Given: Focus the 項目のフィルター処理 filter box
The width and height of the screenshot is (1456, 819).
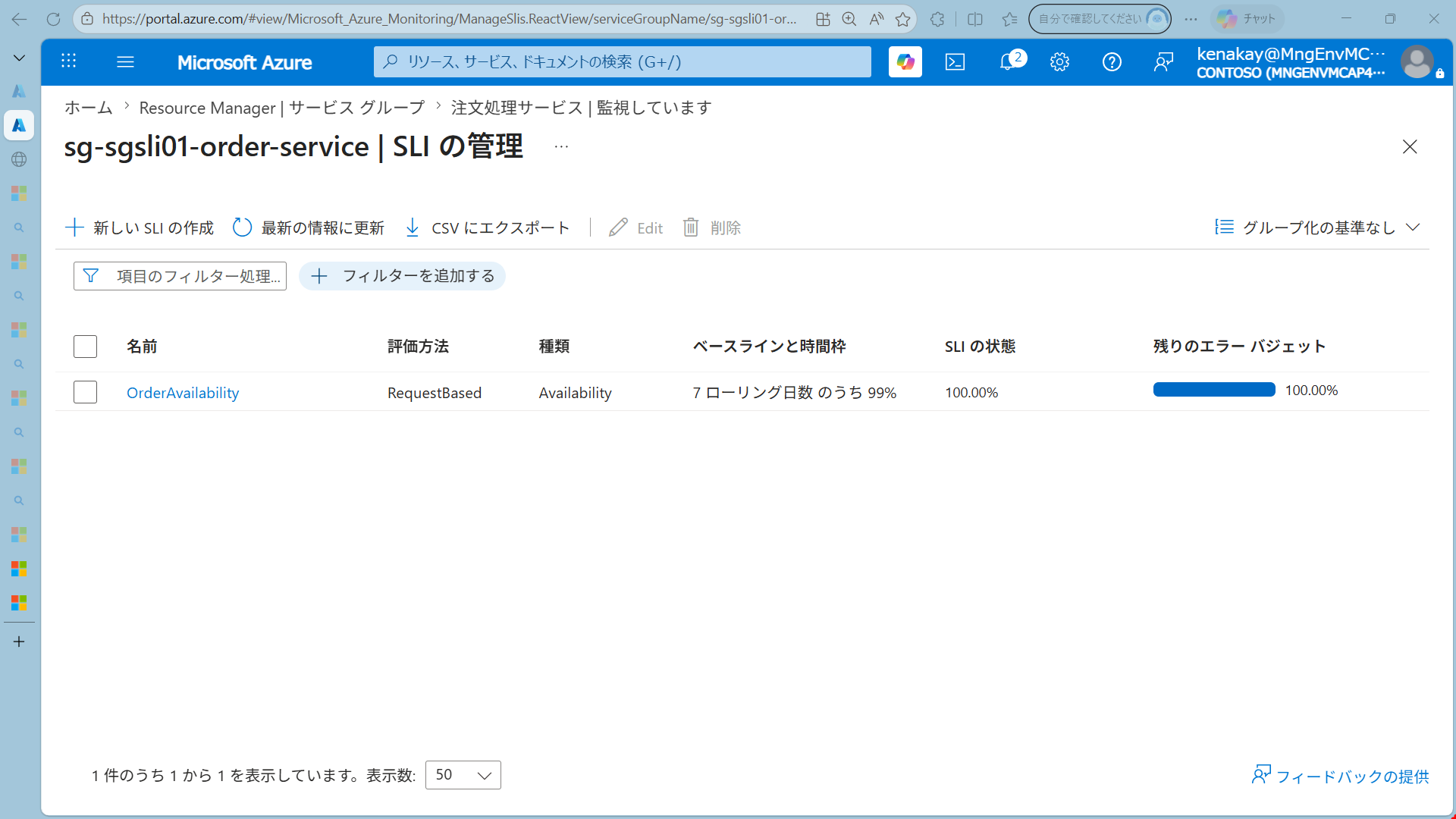Looking at the screenshot, I should coord(180,276).
